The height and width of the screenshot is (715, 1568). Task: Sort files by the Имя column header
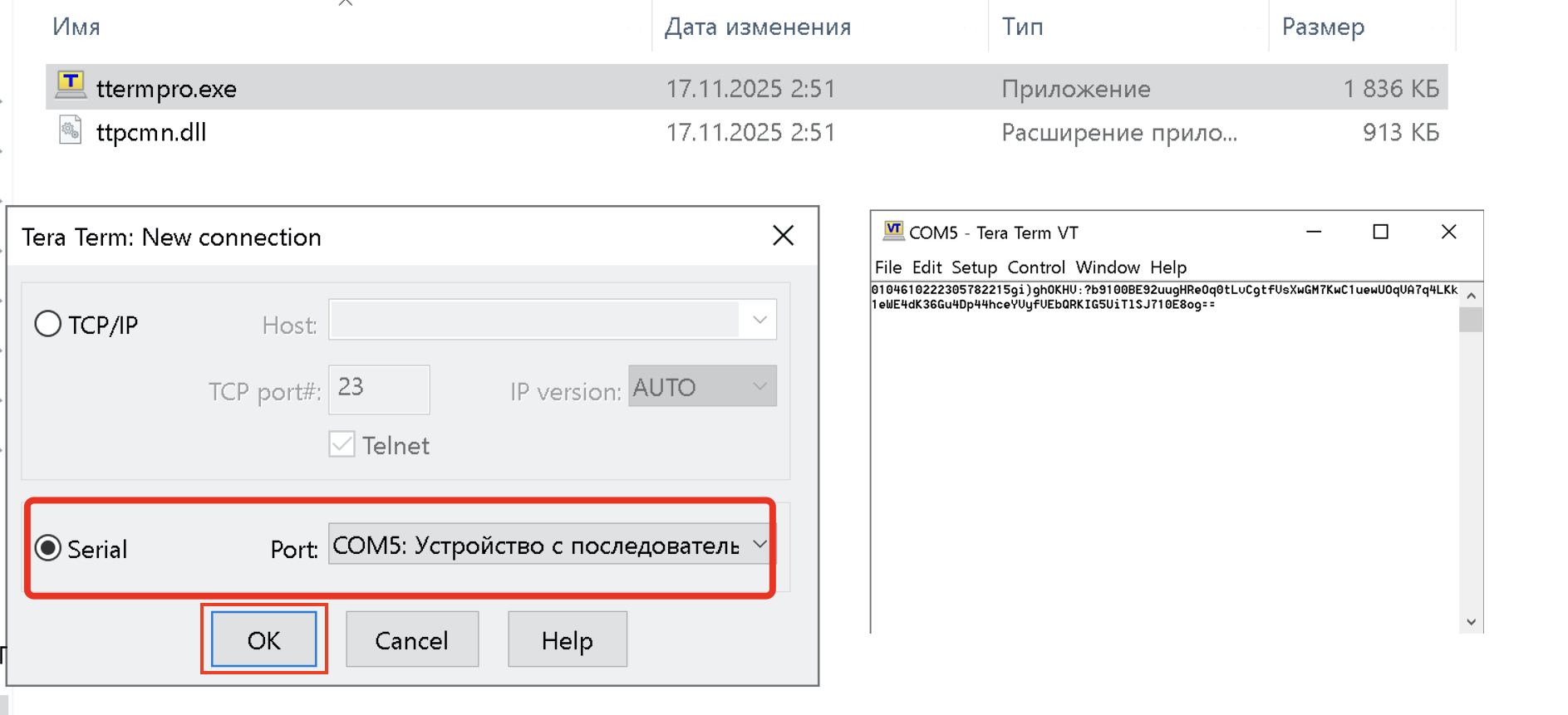pos(76,27)
